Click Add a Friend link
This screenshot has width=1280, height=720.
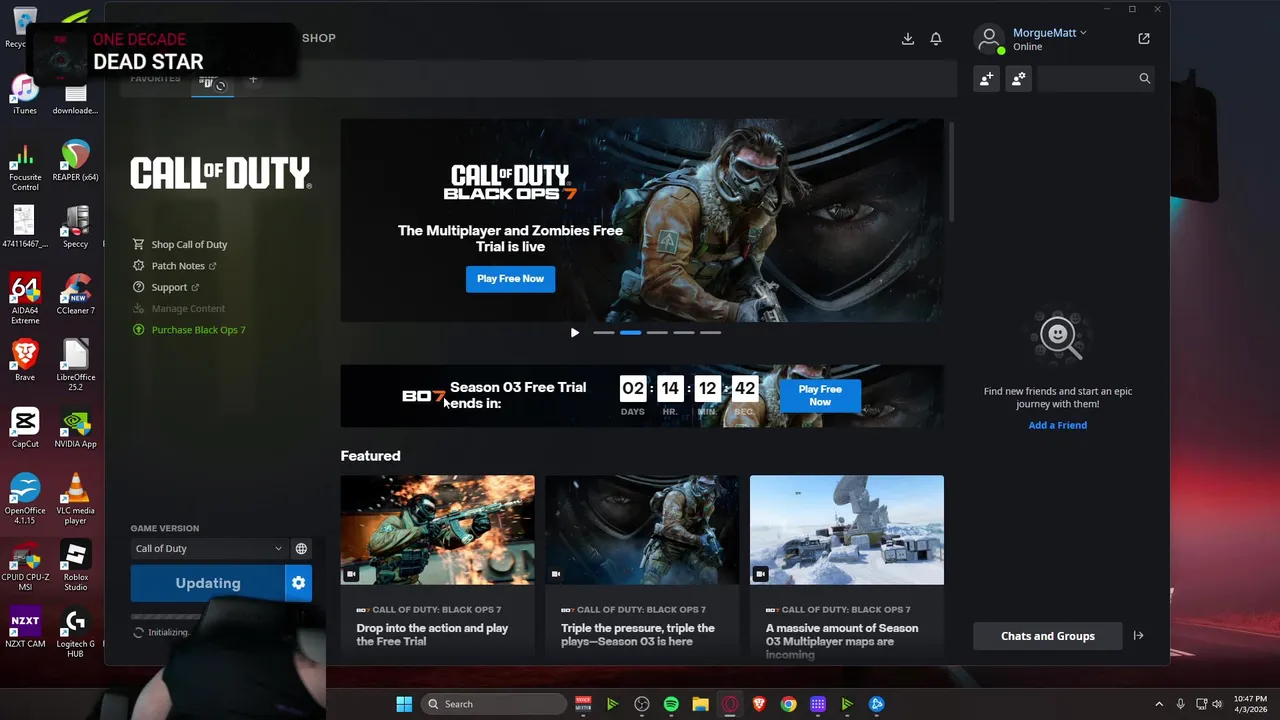[x=1058, y=425]
